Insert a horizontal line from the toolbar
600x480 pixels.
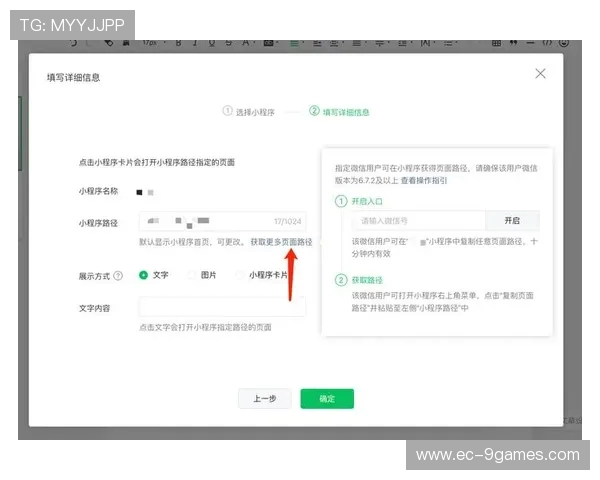pos(530,43)
